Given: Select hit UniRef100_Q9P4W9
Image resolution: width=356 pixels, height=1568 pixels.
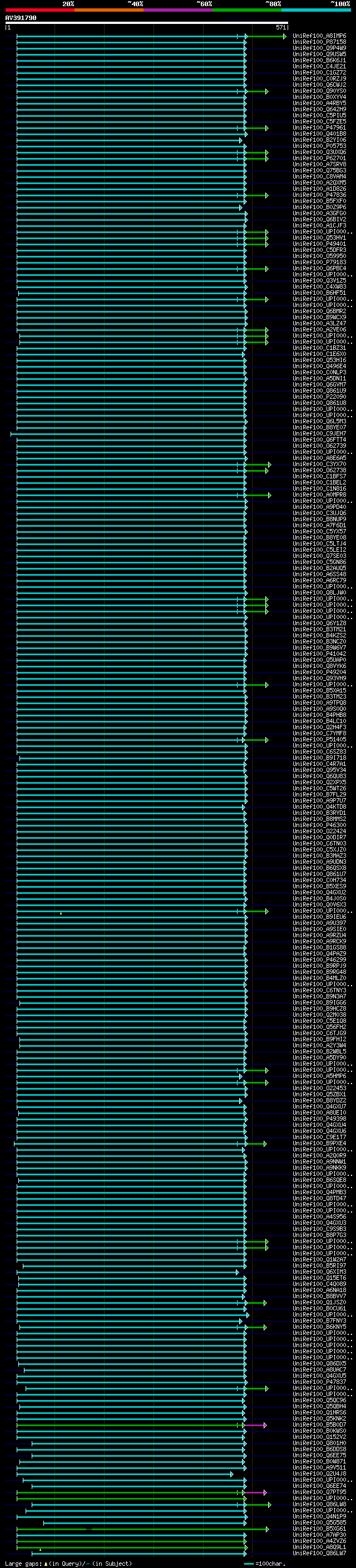Looking at the screenshot, I should (319, 48).
